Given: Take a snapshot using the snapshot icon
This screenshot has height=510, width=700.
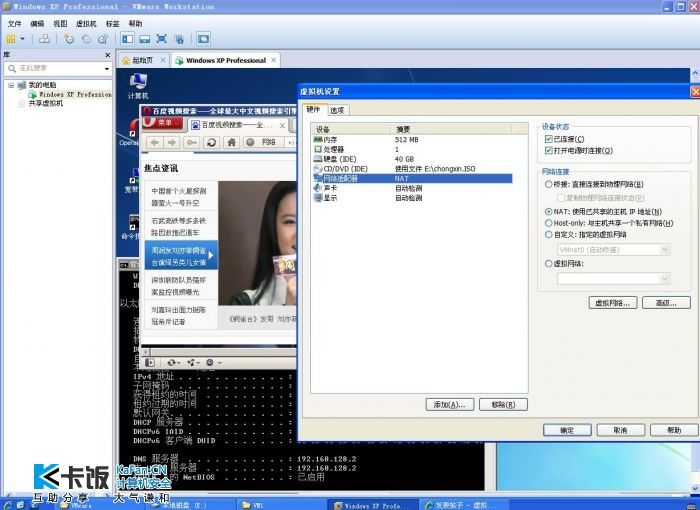Looking at the screenshot, I should tap(69, 39).
